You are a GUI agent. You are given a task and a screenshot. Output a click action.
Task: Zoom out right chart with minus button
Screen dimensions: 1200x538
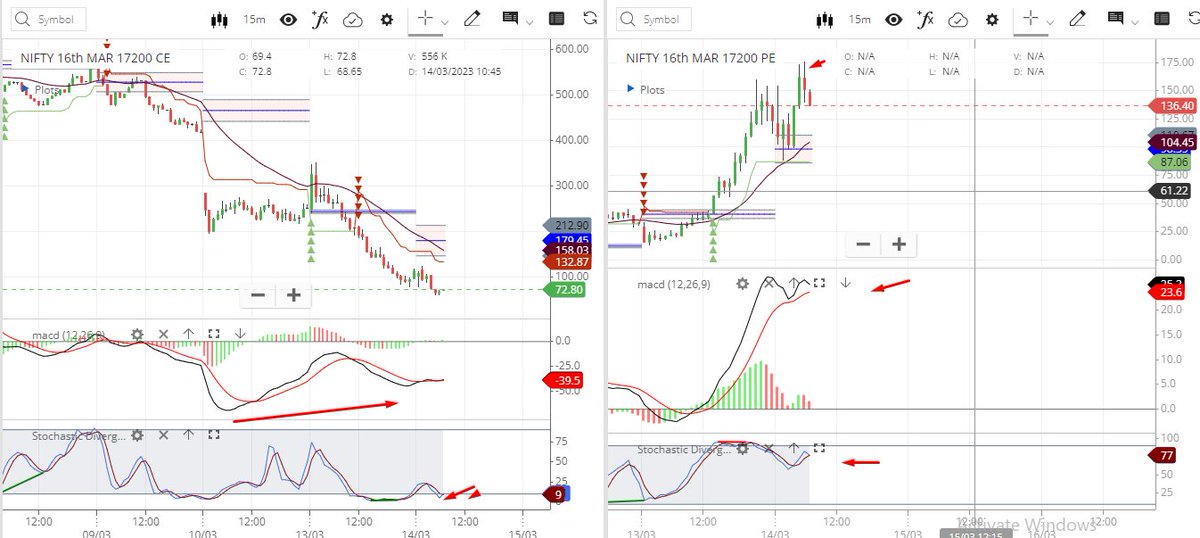[x=863, y=244]
